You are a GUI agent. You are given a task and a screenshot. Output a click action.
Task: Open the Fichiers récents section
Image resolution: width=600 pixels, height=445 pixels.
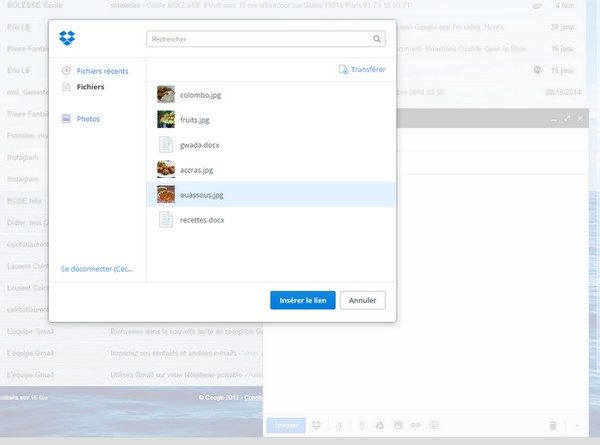click(x=102, y=71)
